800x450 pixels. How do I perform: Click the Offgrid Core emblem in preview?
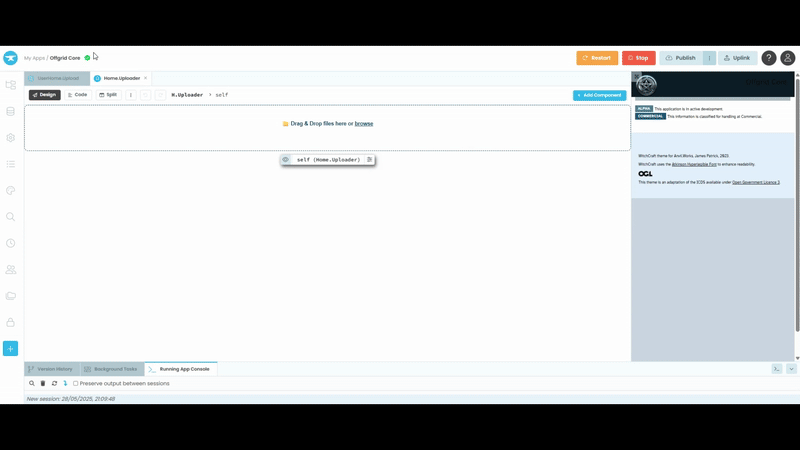click(646, 85)
